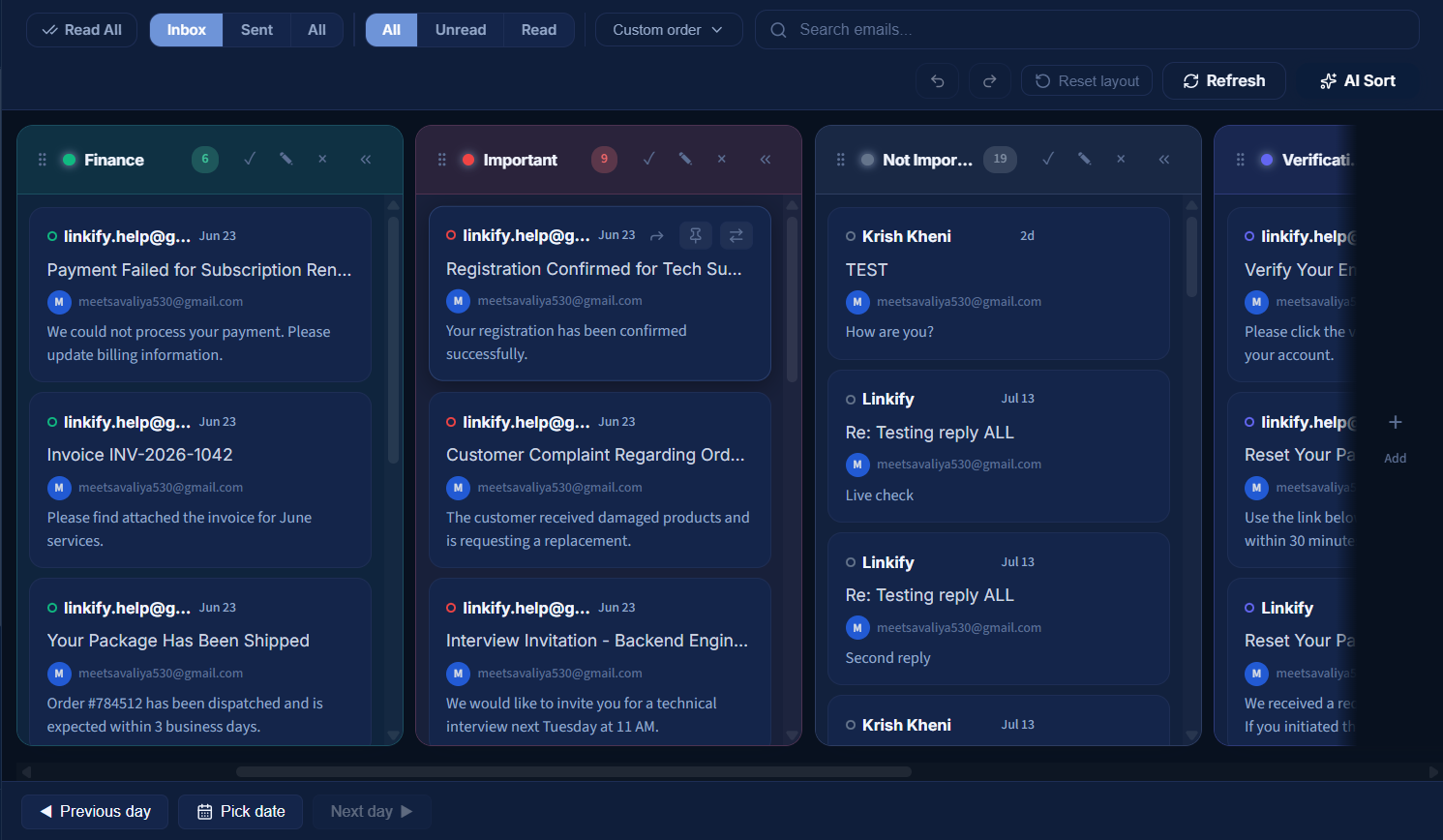Click the Not Important column drag handle
The height and width of the screenshot is (840, 1443).
coord(841,160)
